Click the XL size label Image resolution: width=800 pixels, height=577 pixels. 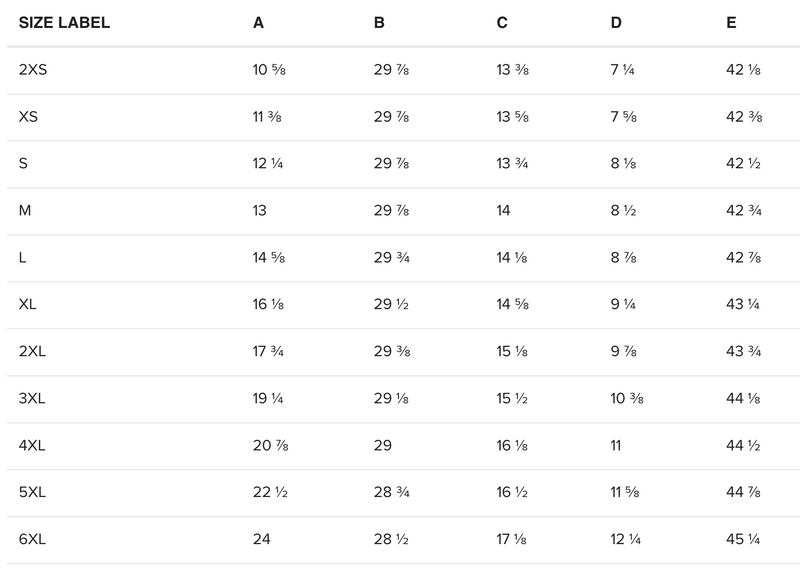[x=28, y=305]
